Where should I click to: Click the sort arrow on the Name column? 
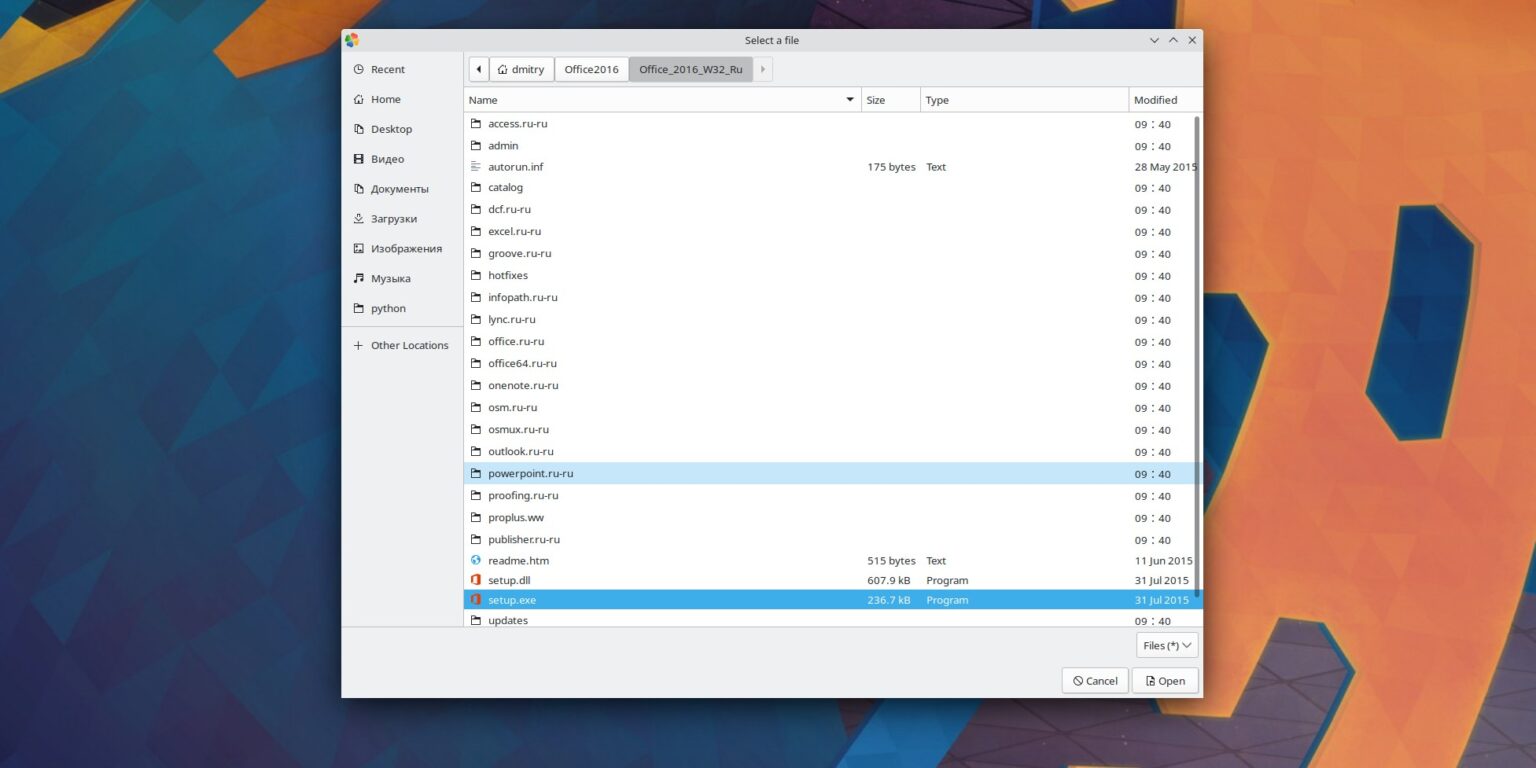(x=849, y=99)
